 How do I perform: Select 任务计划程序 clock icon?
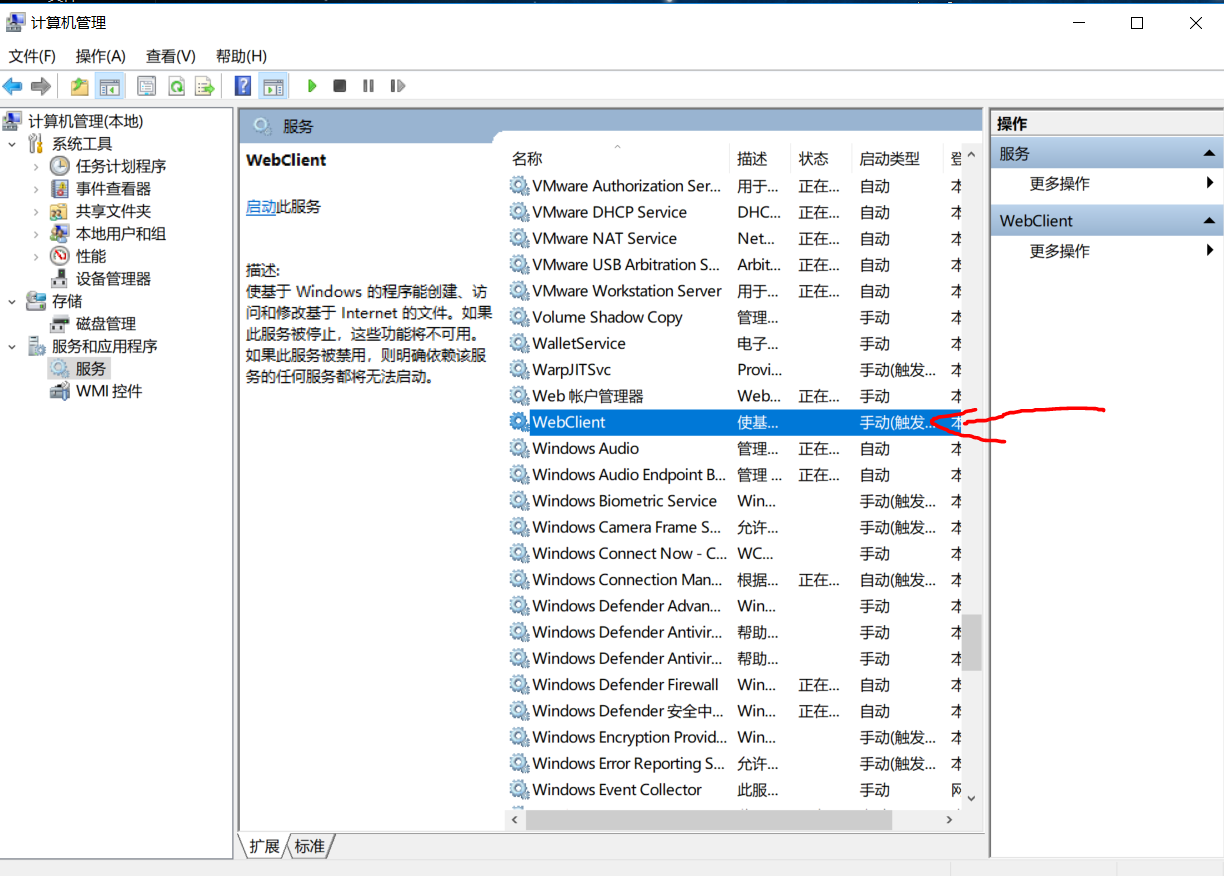coord(60,166)
